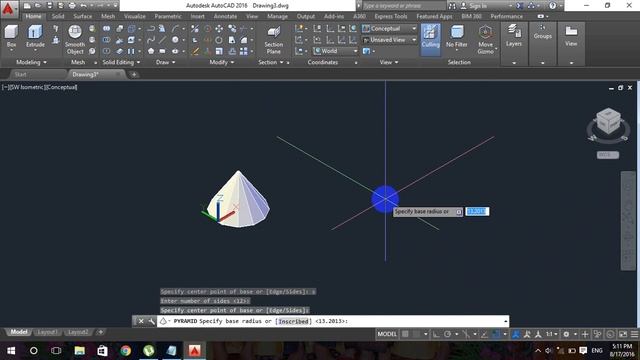Click the Clean Screen icon in status bar
The height and width of the screenshot is (360, 640).
click(623, 334)
